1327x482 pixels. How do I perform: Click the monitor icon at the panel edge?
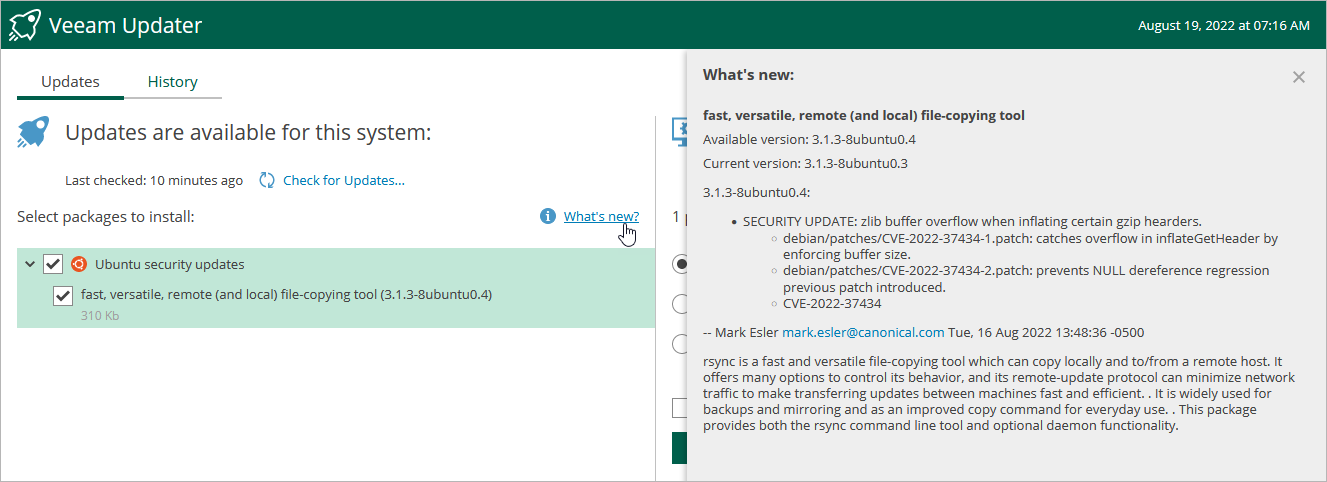tap(677, 131)
